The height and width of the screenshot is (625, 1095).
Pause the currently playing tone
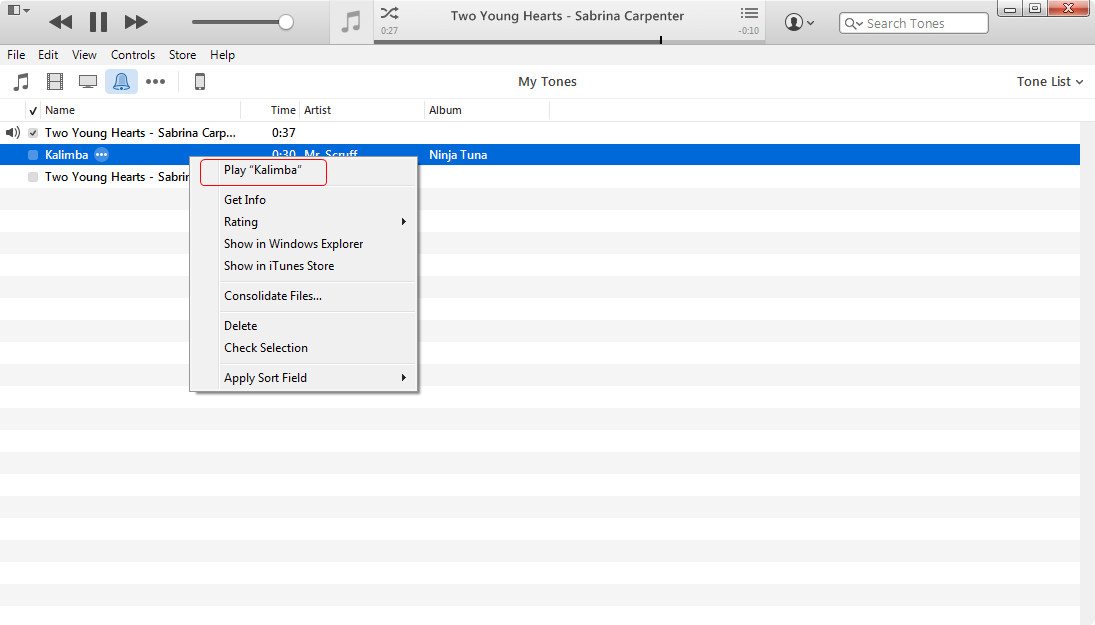click(x=98, y=22)
